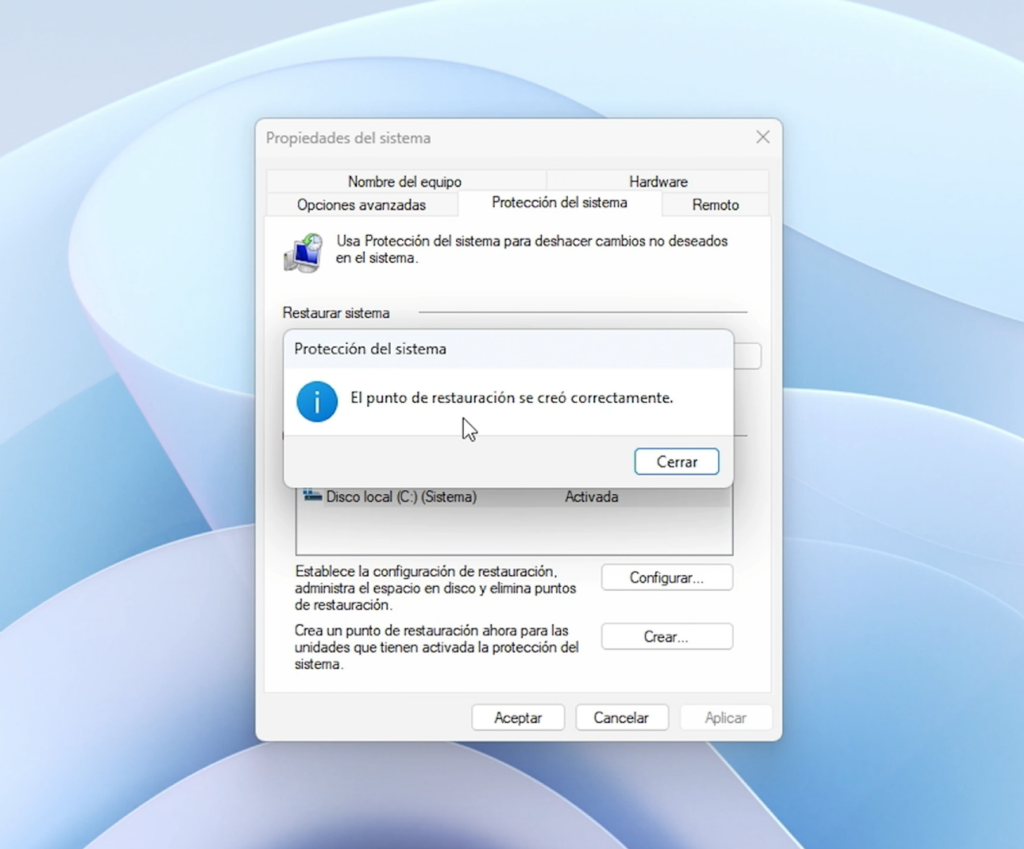Click the Activada protection status label
The image size is (1024, 849).
click(591, 496)
